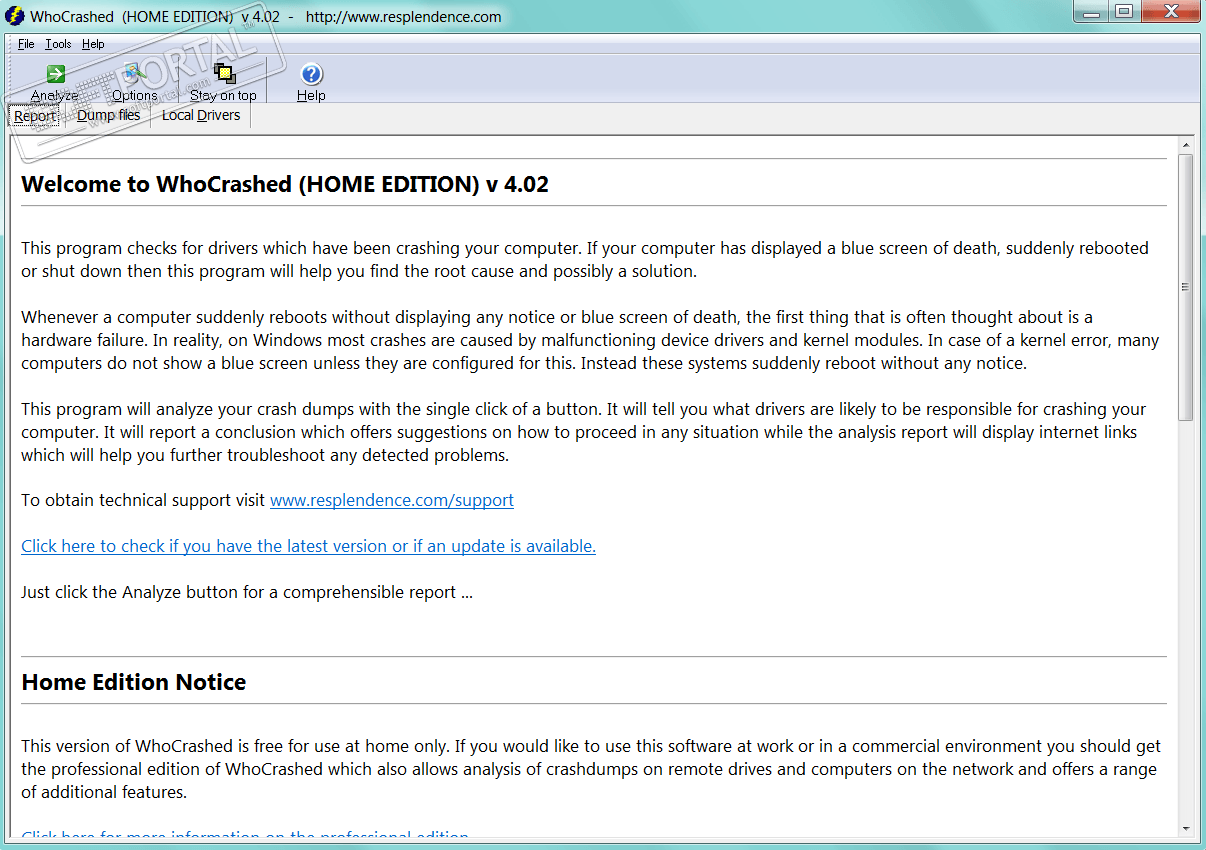Image resolution: width=1206 pixels, height=850 pixels.
Task: Toggle the Stay on top icon
Action: click(224, 74)
